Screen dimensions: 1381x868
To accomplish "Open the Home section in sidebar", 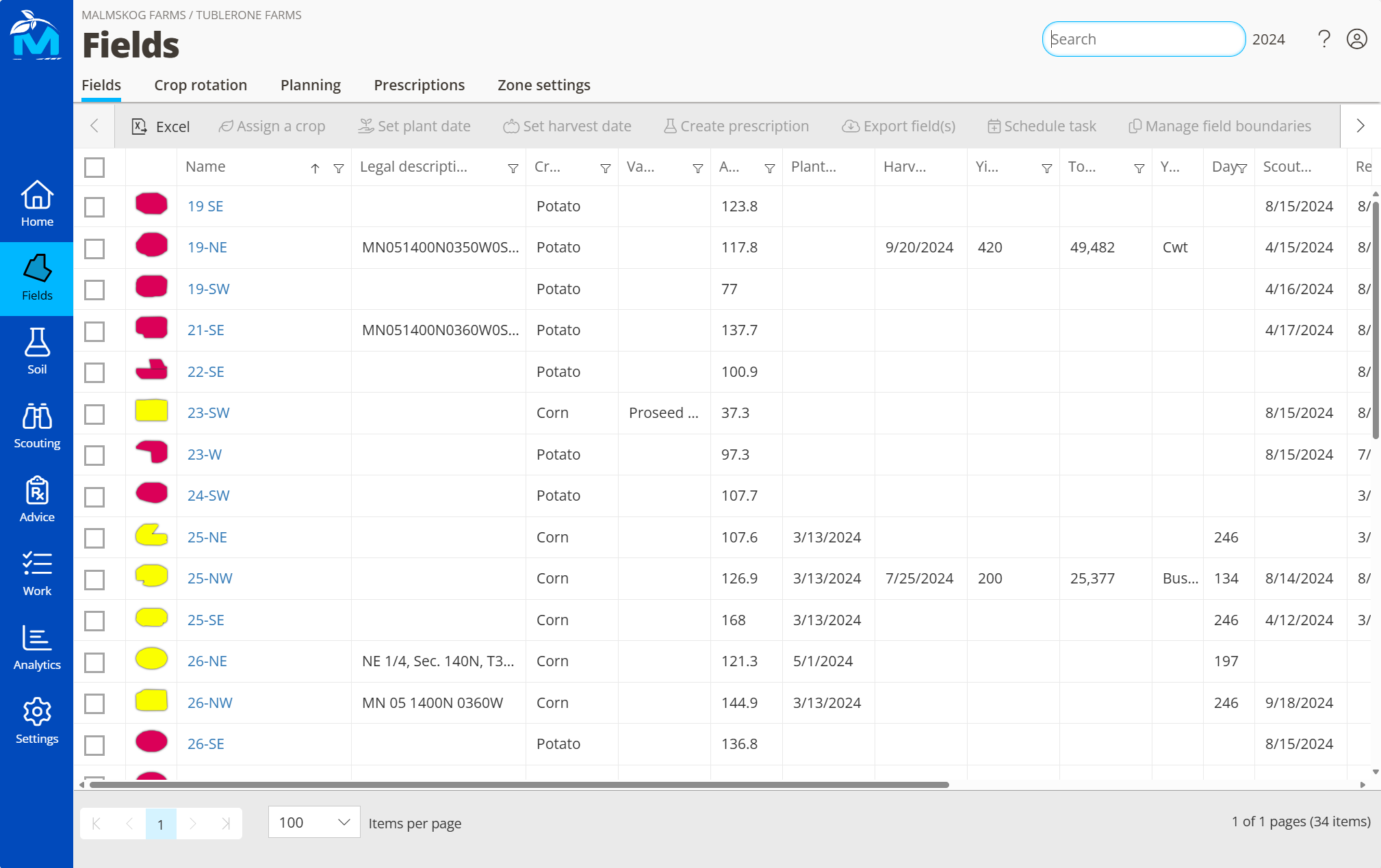I will (37, 204).
